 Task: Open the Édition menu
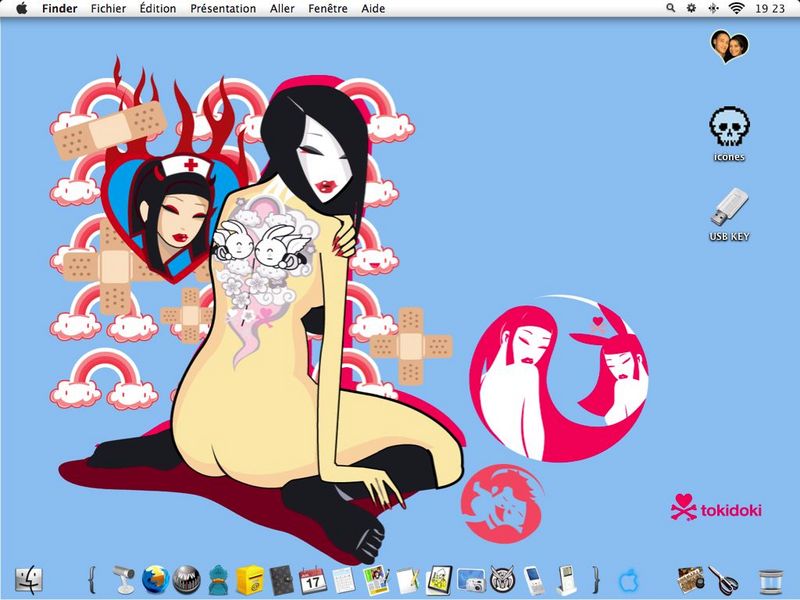coord(158,9)
